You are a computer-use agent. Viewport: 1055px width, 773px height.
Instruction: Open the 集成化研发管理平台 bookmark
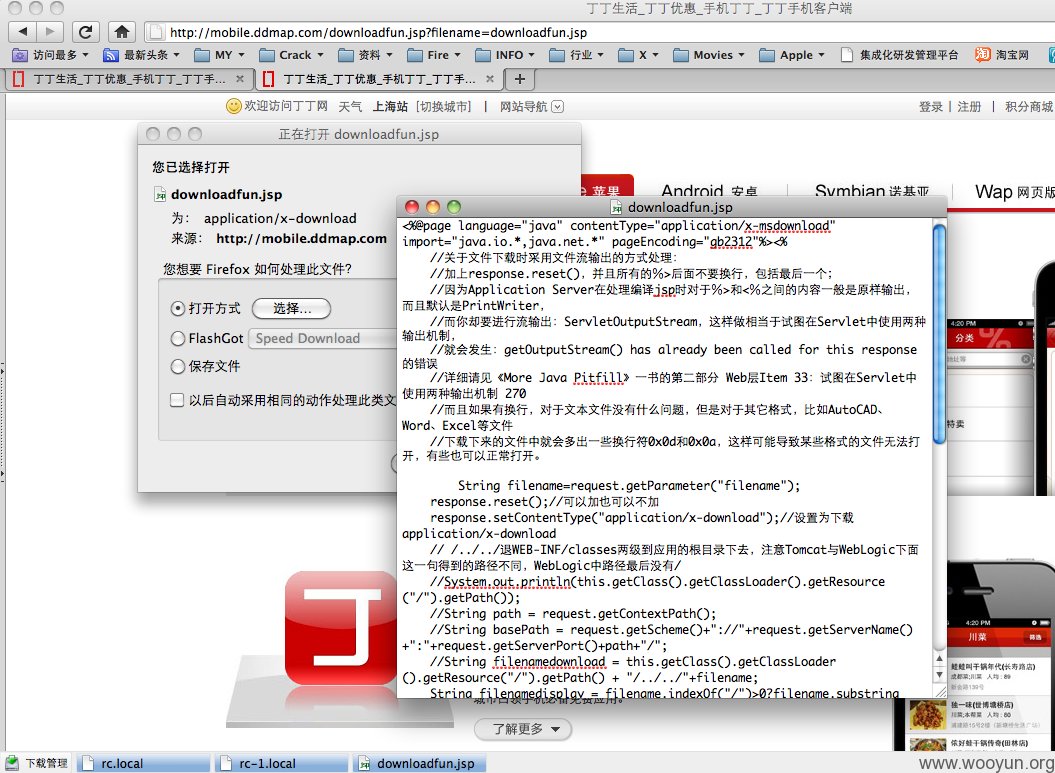pos(900,55)
